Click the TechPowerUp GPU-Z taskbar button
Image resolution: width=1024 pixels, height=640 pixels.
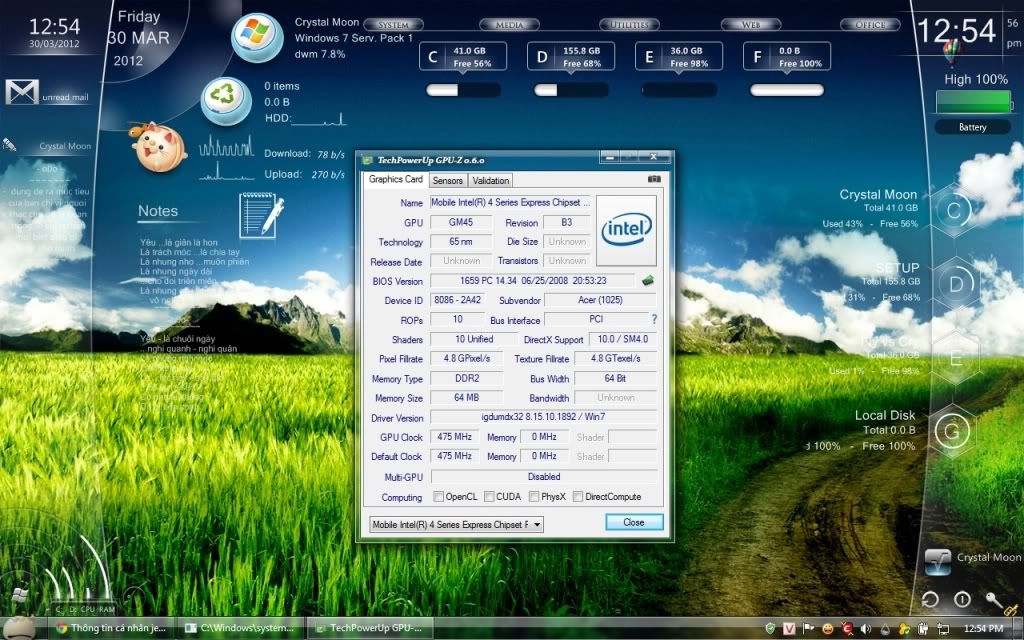[371, 628]
